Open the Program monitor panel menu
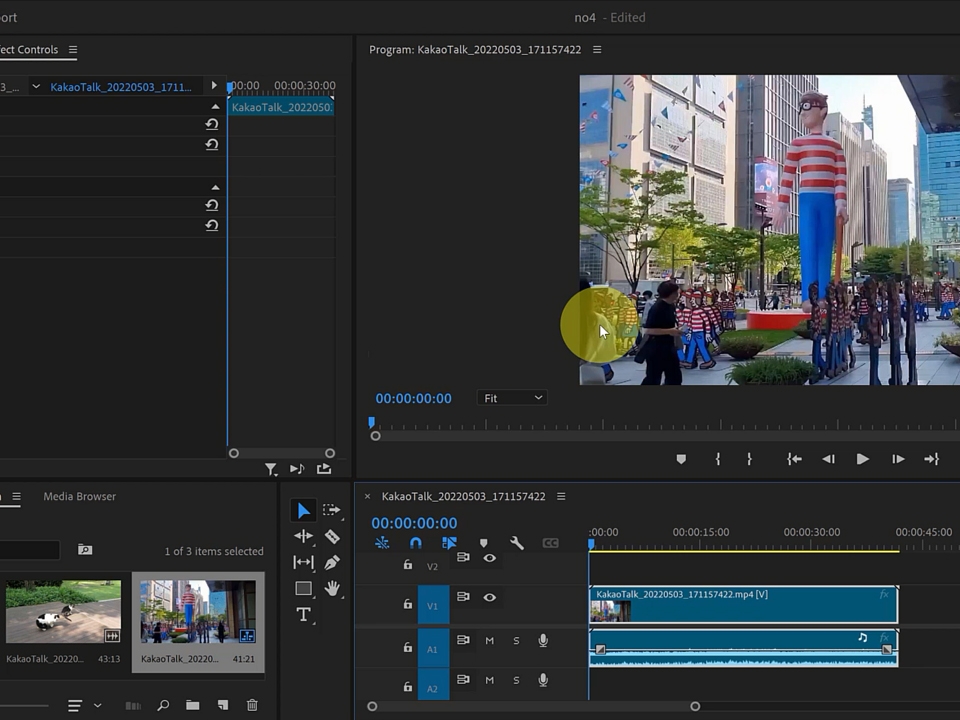960x720 pixels. [597, 50]
